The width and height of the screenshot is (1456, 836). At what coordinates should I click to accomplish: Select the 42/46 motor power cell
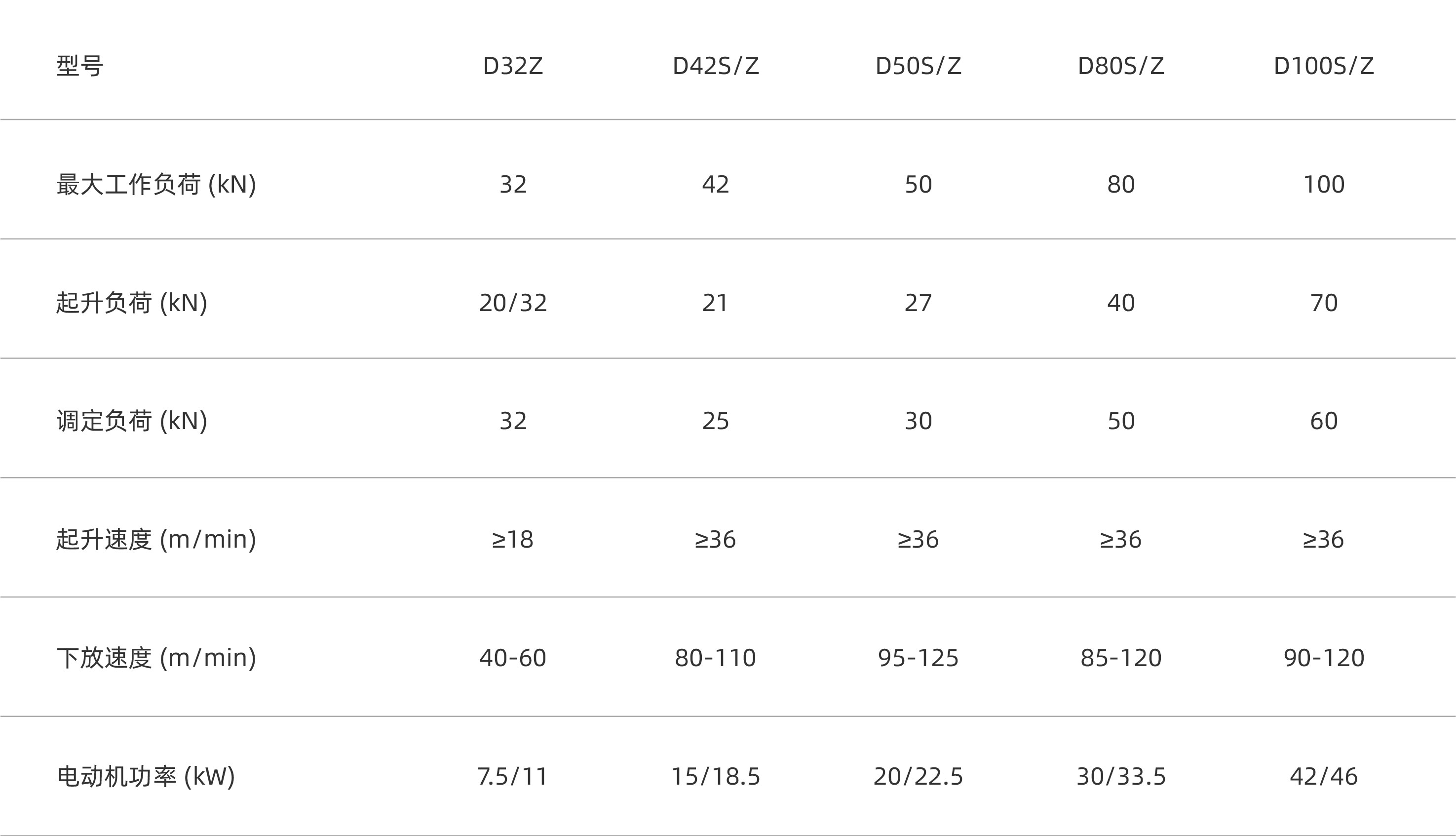point(1323,777)
